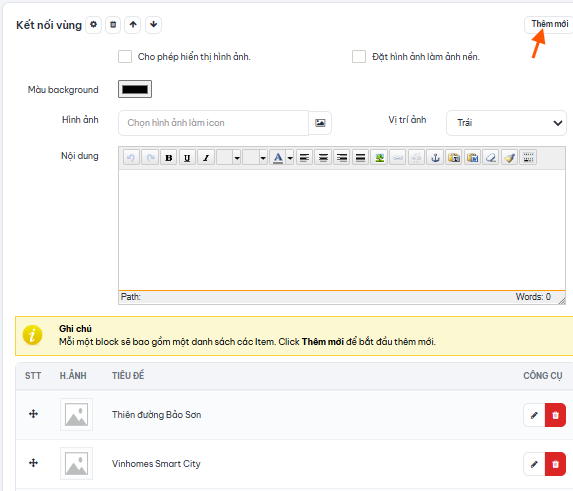Click move handle for Thiên đường Bảo Sơn
The image size is (573, 491).
(33, 414)
